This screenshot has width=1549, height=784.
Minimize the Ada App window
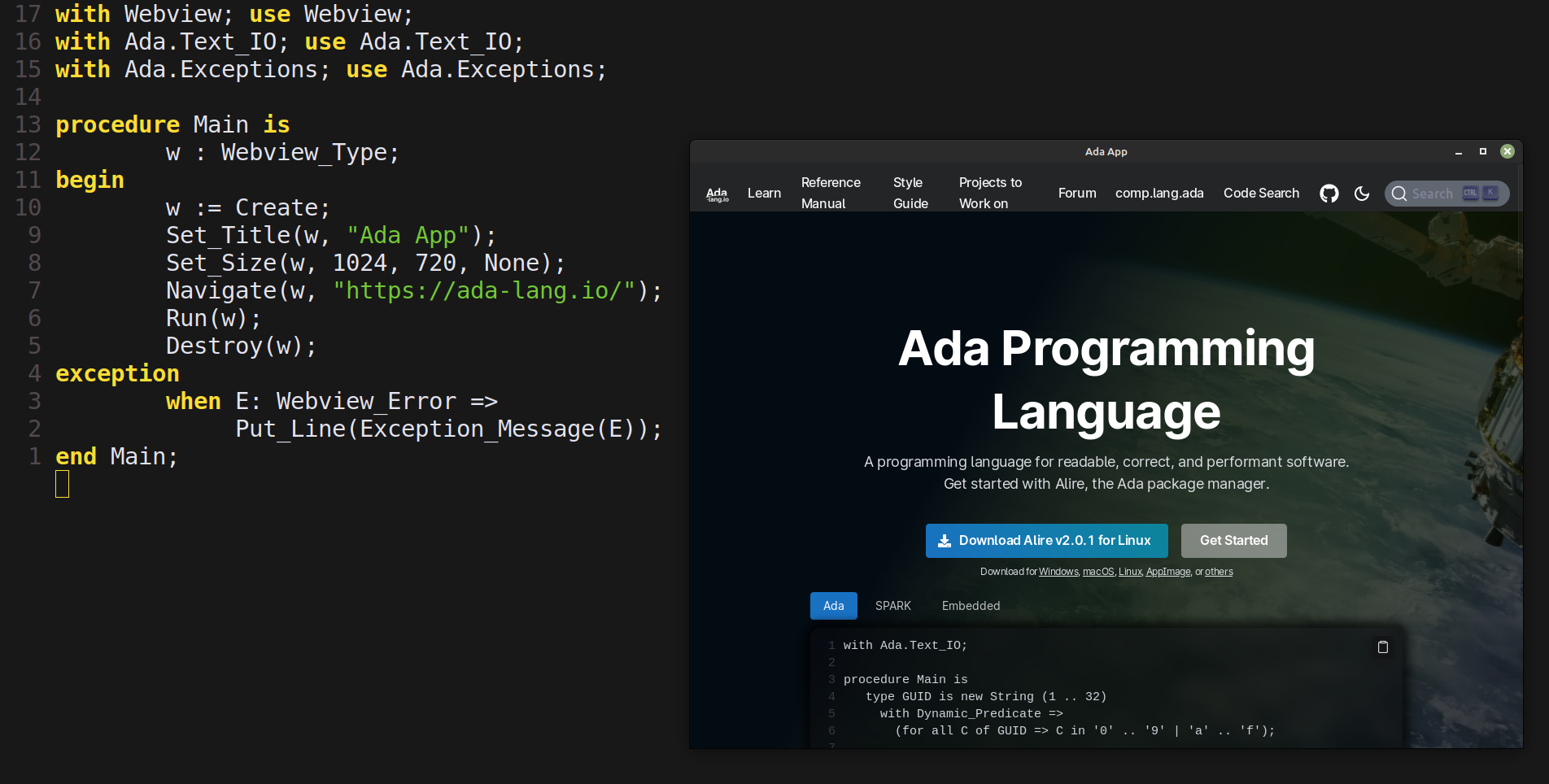1459,152
